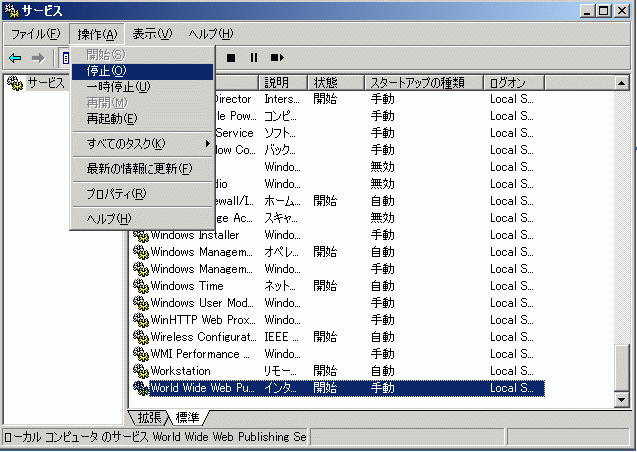Screen dimensions: 637x452
Task: Sort by the 説明 column header
Action: pyautogui.click(x=283, y=83)
